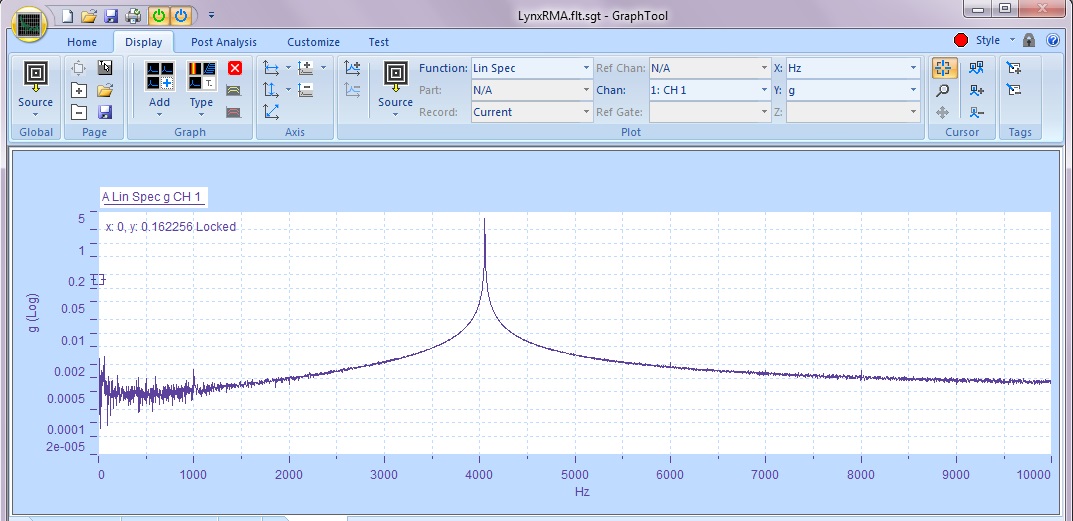
Task: Go to the Customize tab
Action: pos(313,42)
